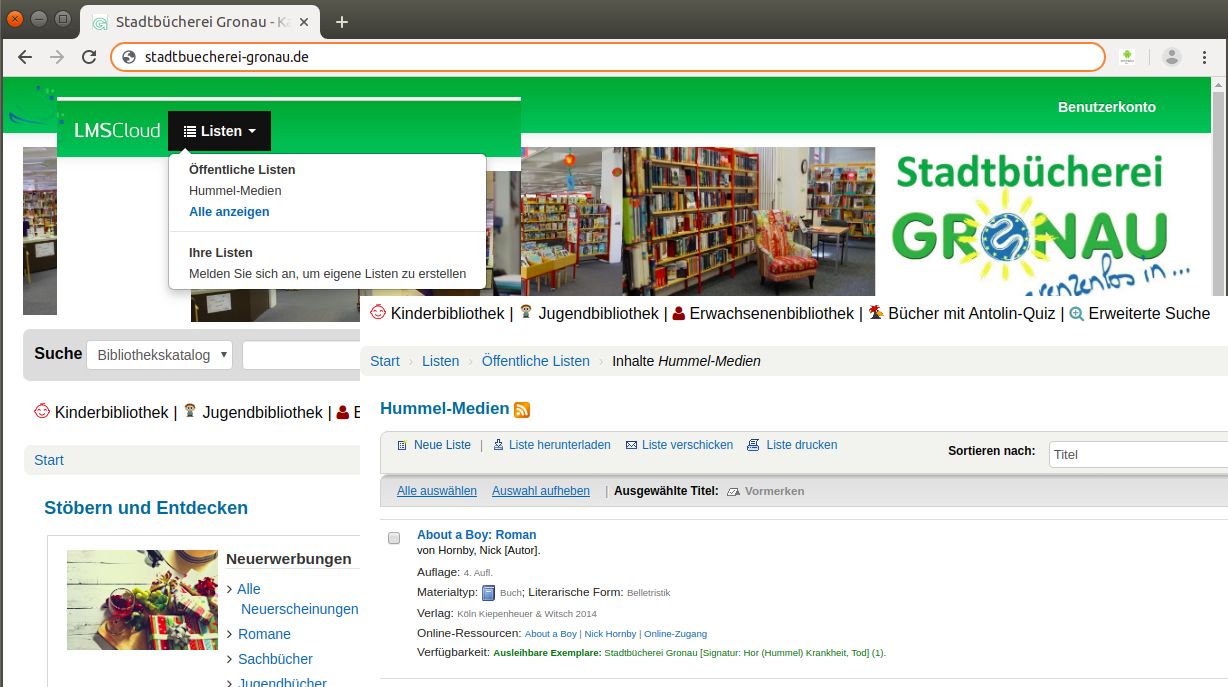This screenshot has width=1228, height=687.
Task: Click the RSS feed icon beside Hummel-Medien heading
Action: [522, 409]
